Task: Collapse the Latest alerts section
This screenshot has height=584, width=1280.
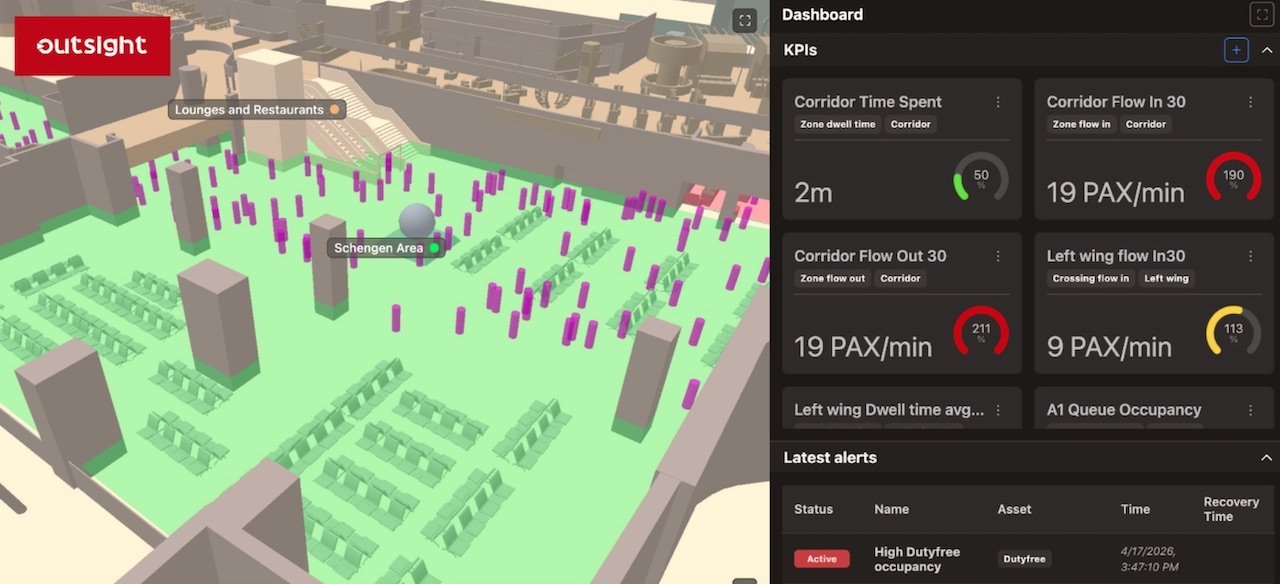Action: pyautogui.click(x=1266, y=458)
